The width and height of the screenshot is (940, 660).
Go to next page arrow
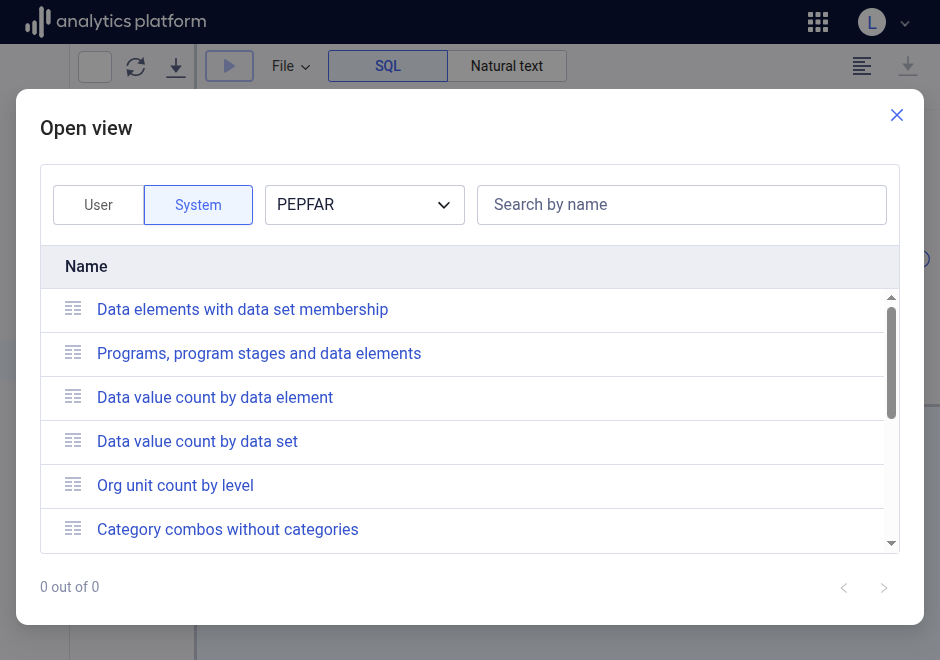[884, 588]
